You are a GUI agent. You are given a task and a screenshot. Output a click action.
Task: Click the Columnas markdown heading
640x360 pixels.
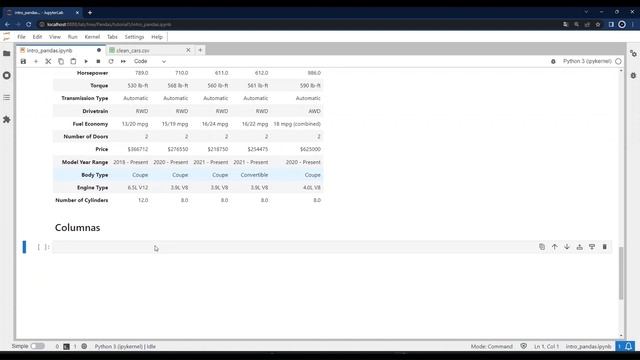click(78, 227)
